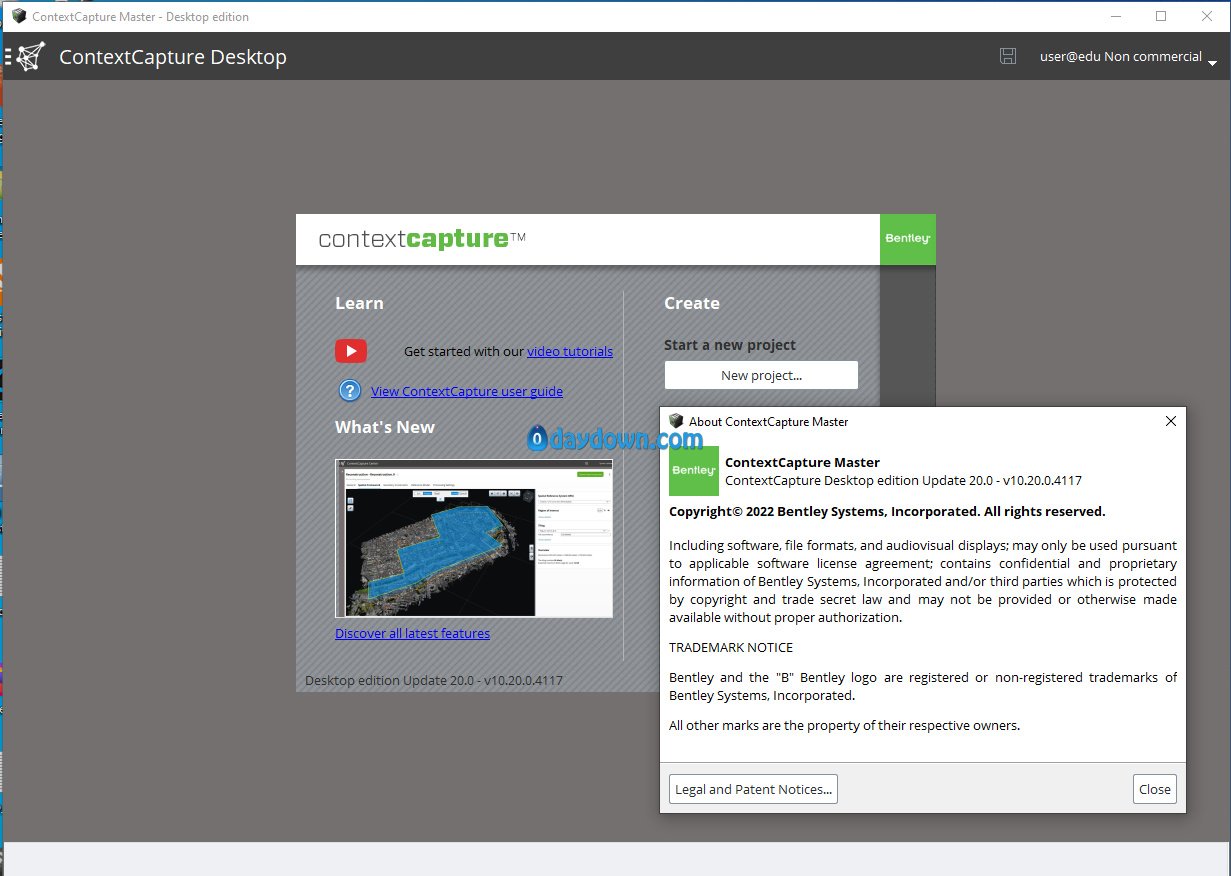Click the What's New preview thumbnail
This screenshot has height=876, width=1231.
(x=474, y=538)
